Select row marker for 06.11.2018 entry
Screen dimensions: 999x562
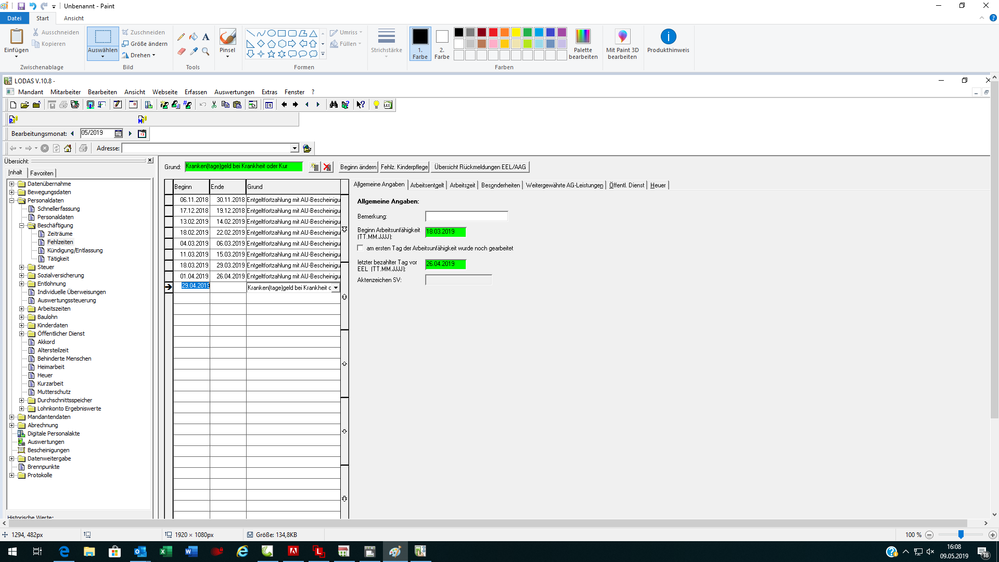169,199
